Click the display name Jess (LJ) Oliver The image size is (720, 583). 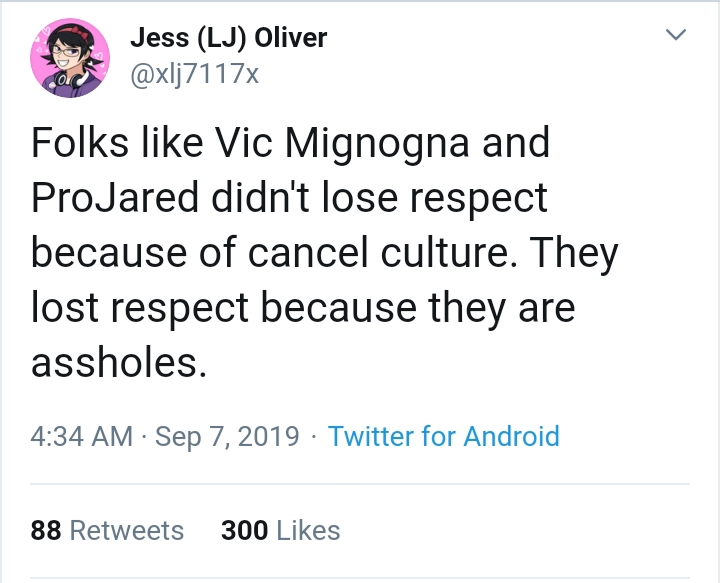[x=229, y=37]
